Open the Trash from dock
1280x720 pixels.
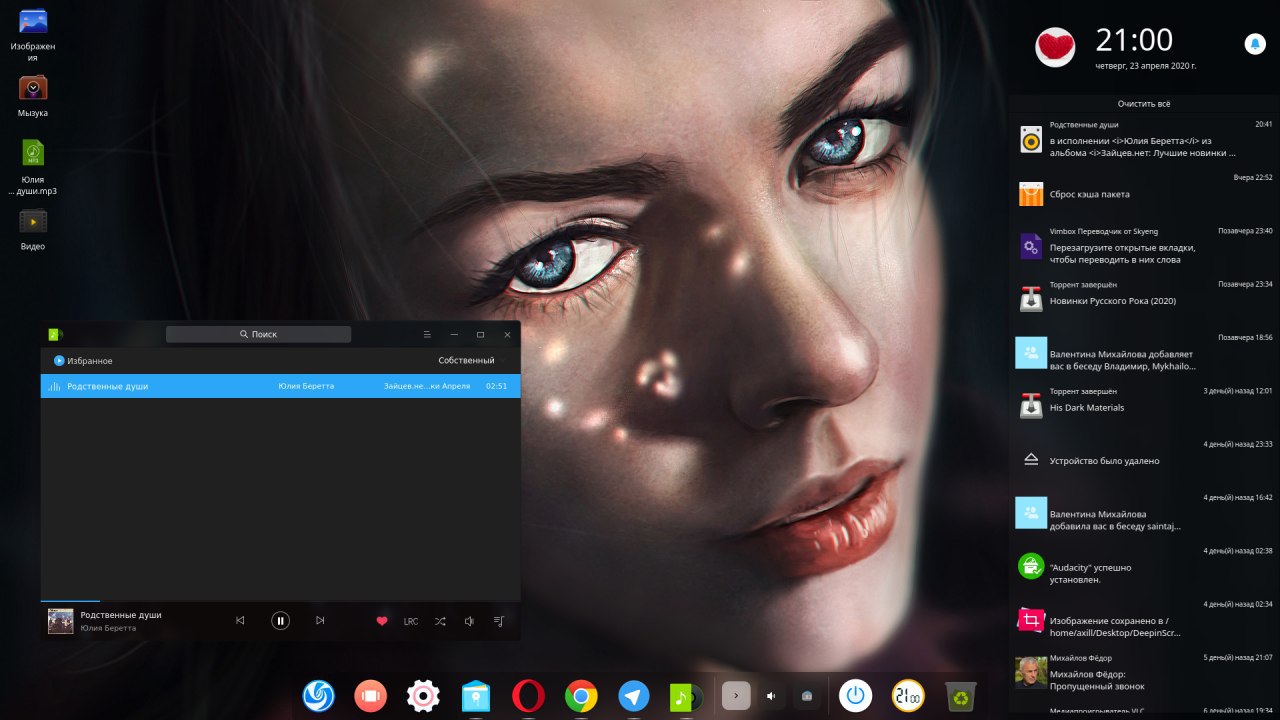click(961, 695)
